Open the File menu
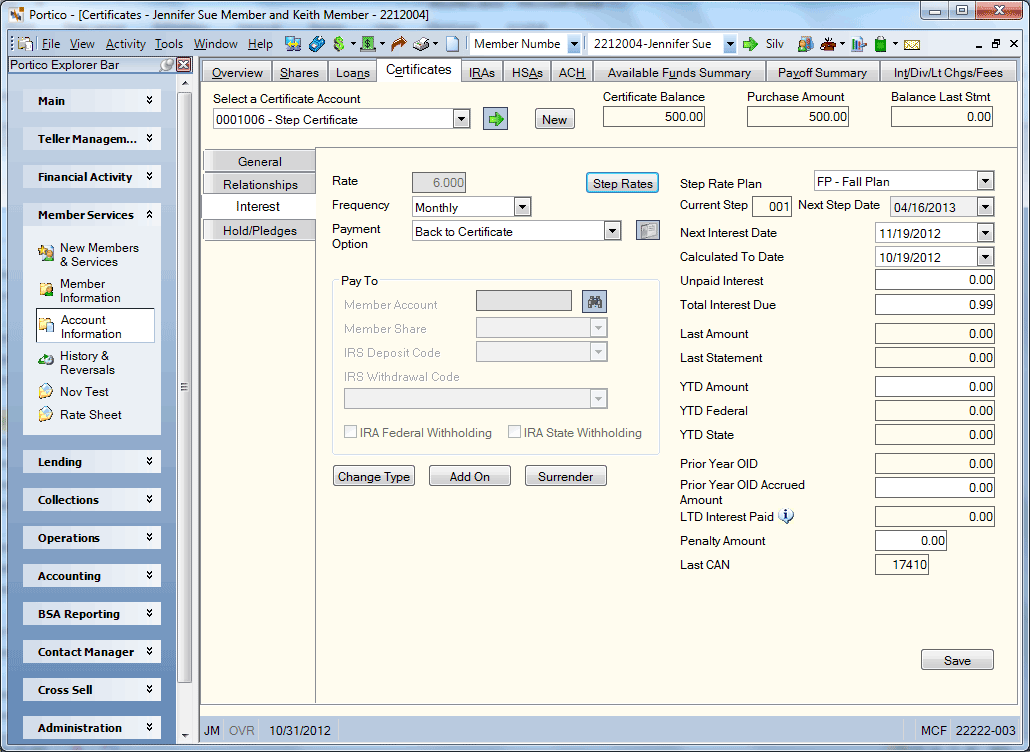The image size is (1030, 752). pyautogui.click(x=51, y=44)
